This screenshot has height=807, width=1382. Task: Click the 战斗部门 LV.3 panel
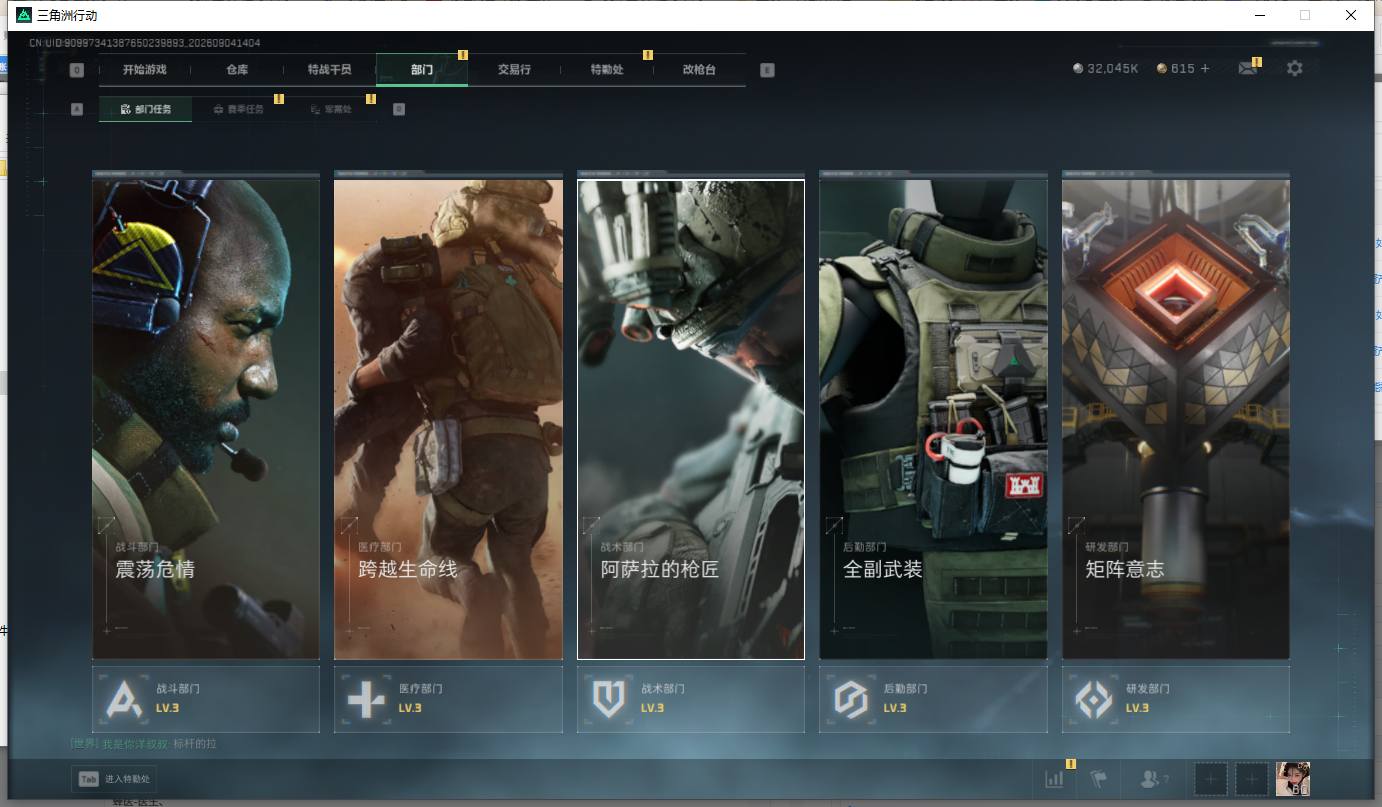206,699
